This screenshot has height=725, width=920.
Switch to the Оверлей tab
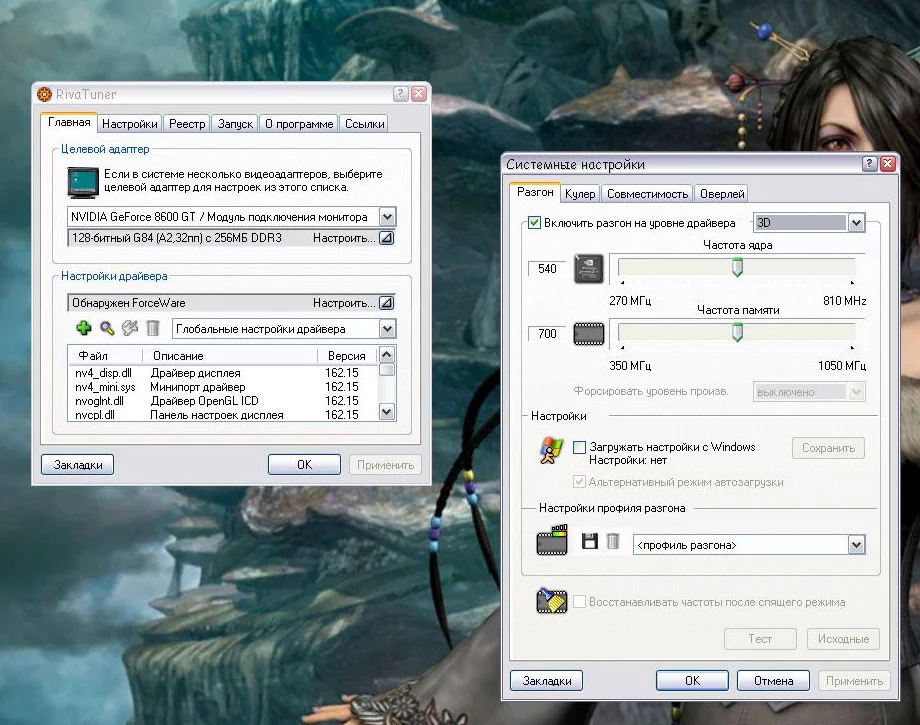(x=721, y=194)
